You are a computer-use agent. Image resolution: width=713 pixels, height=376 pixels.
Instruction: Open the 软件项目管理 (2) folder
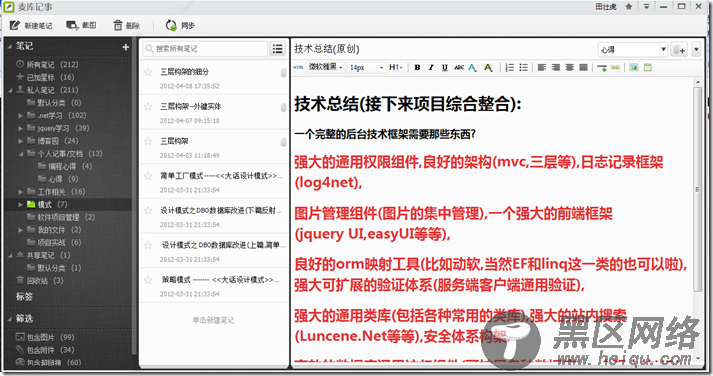click(61, 217)
